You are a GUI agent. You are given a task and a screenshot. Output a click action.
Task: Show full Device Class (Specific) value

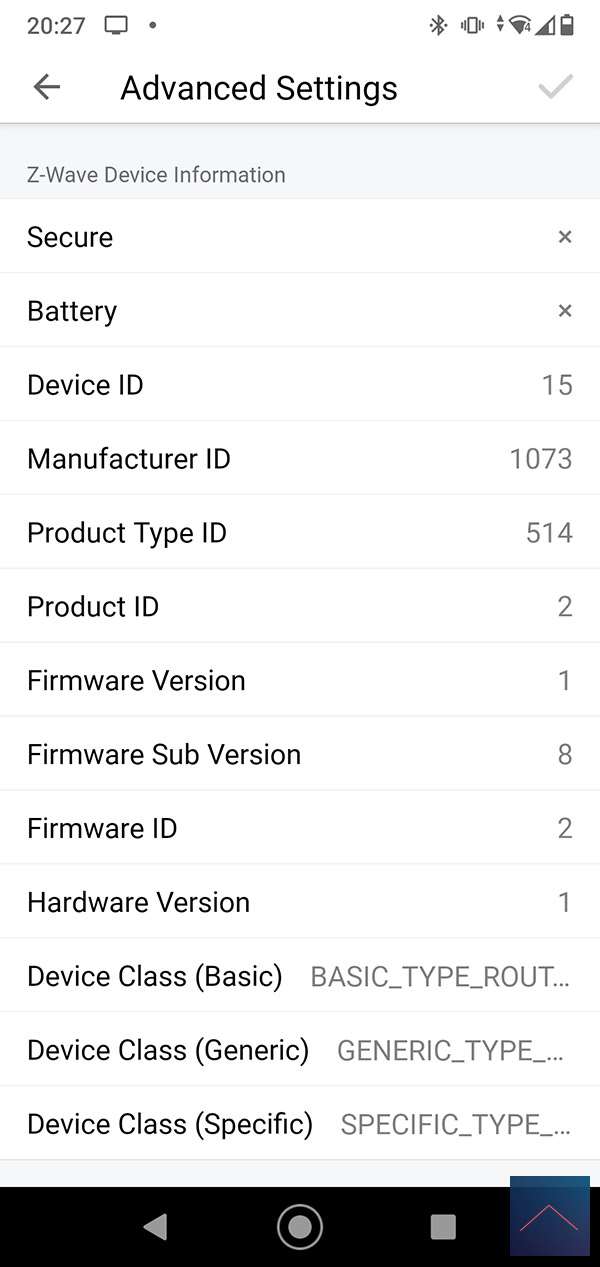click(x=456, y=1125)
